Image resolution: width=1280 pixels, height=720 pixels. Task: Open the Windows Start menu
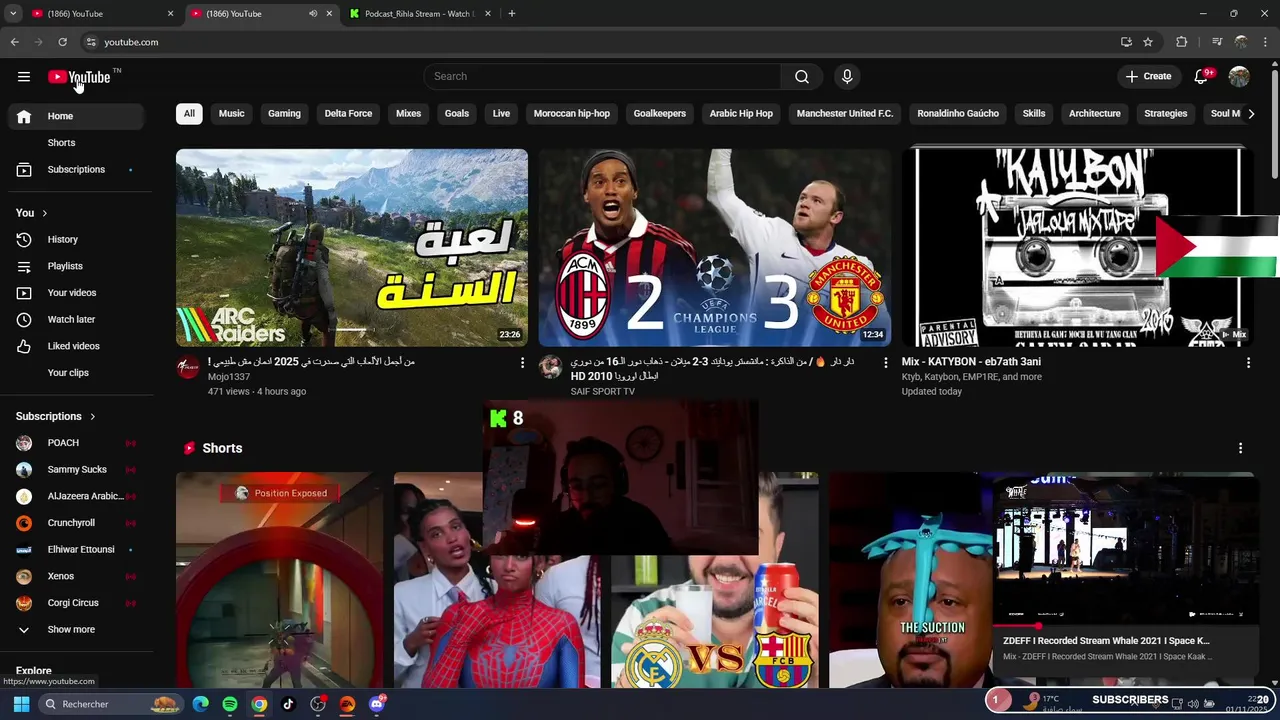coord(22,704)
